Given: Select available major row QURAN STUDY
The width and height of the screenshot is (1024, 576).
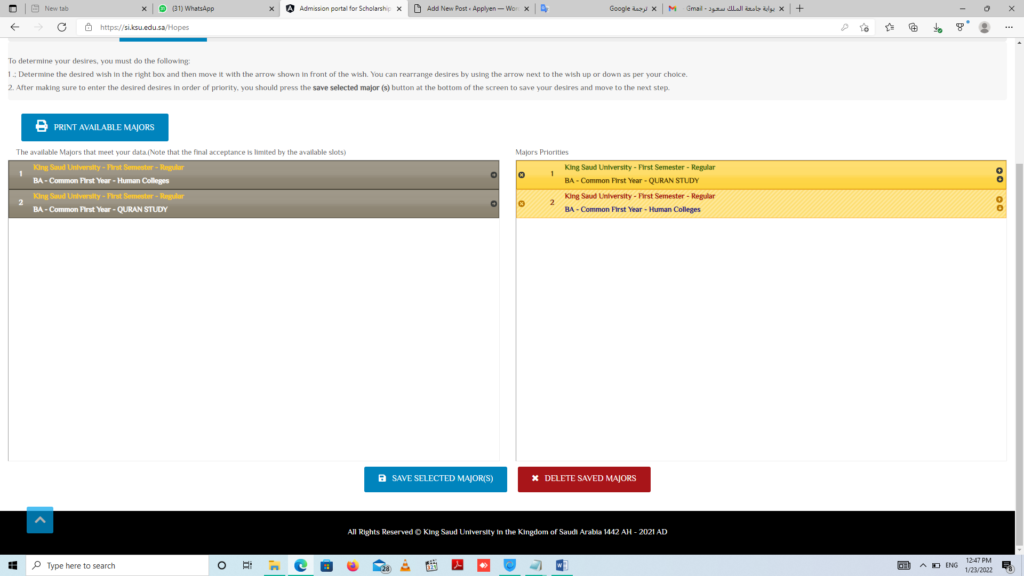Looking at the screenshot, I should pos(253,203).
